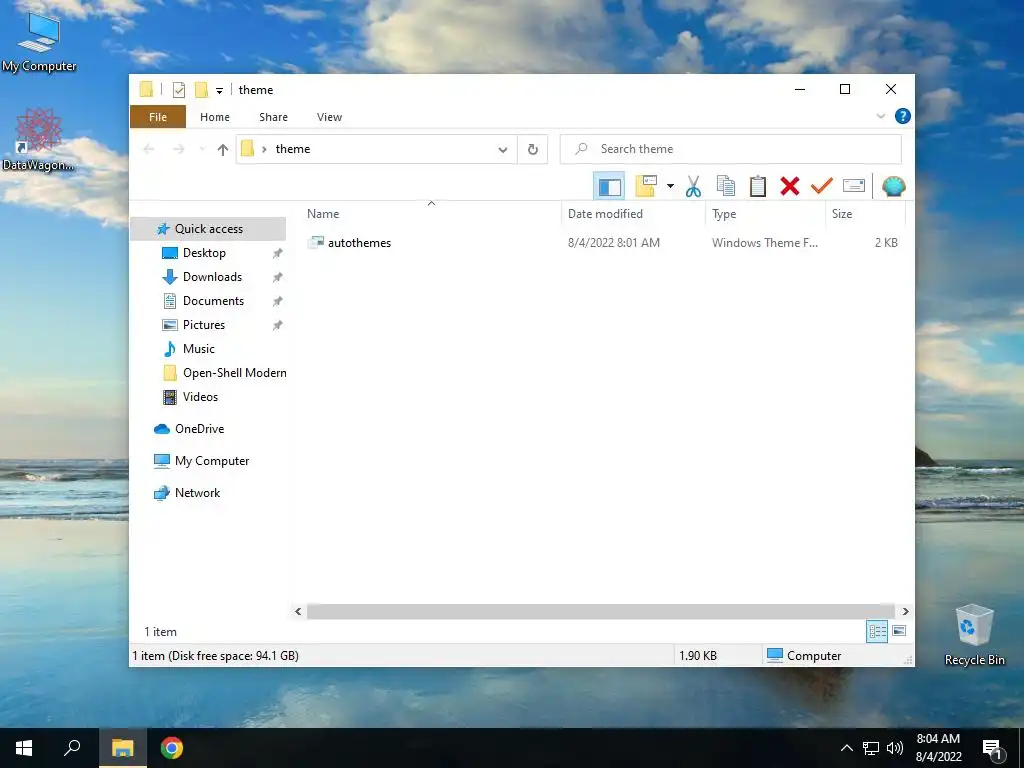This screenshot has width=1024, height=768.
Task: Toggle the navigation pane toolbar button
Action: coord(609,187)
